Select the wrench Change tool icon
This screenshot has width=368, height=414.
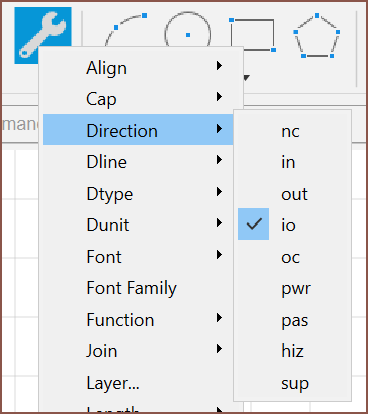[43, 35]
